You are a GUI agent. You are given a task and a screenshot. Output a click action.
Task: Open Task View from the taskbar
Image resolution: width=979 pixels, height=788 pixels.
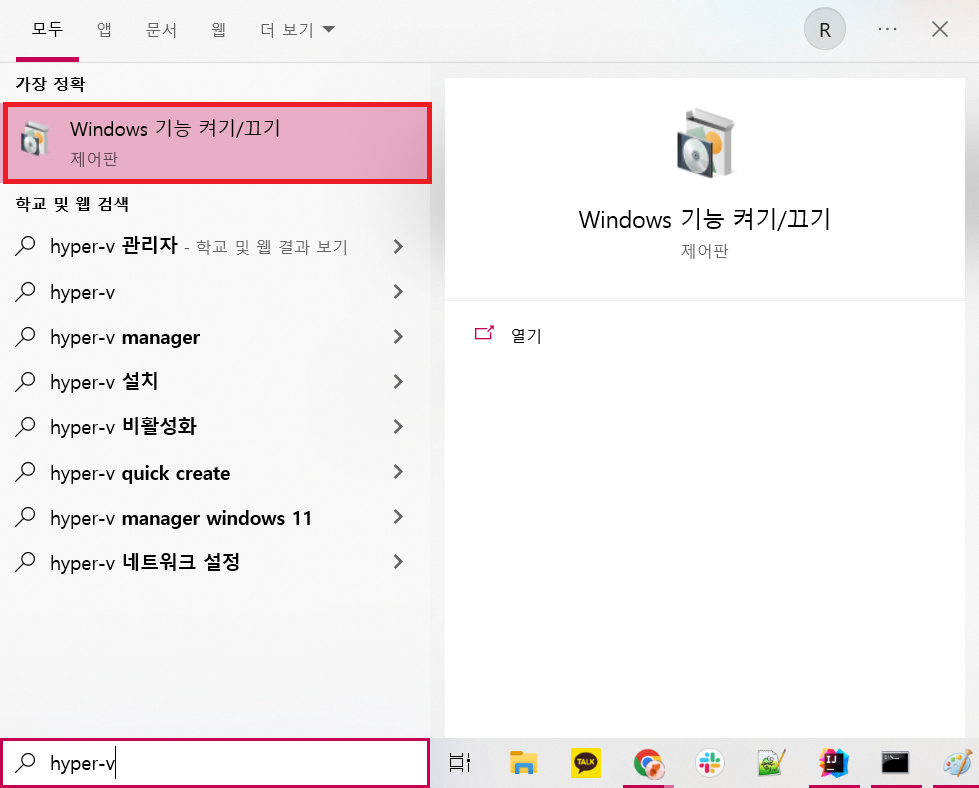(x=460, y=762)
